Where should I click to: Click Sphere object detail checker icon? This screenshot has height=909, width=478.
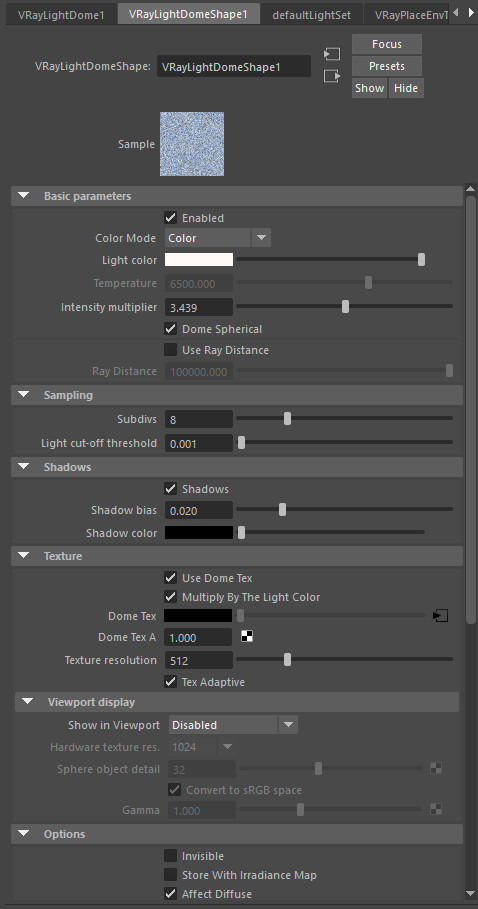(436, 769)
